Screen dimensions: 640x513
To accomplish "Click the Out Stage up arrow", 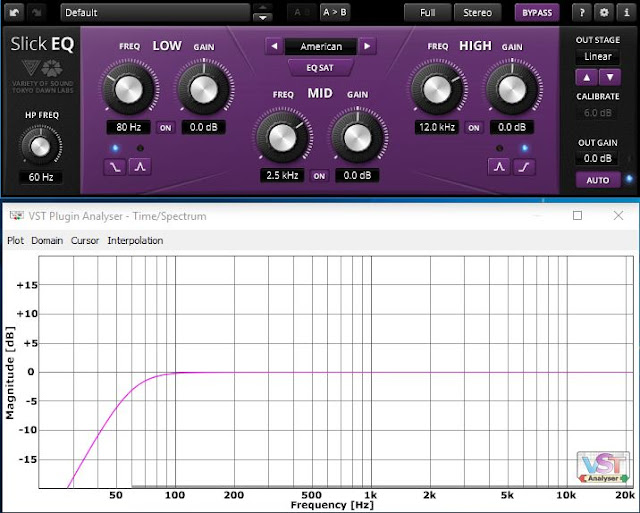I will pos(587,77).
